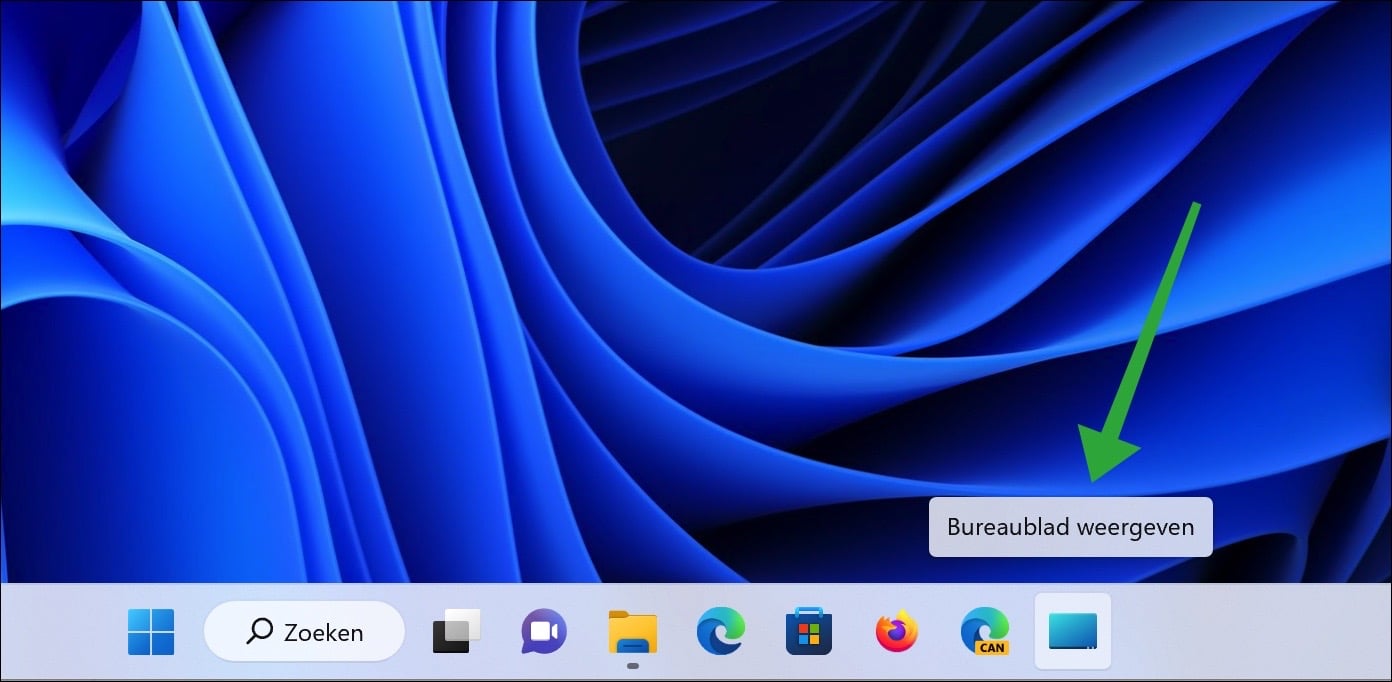Click the magnifying glass in Zoeken
Screen dimensions: 1392x682
260,632
